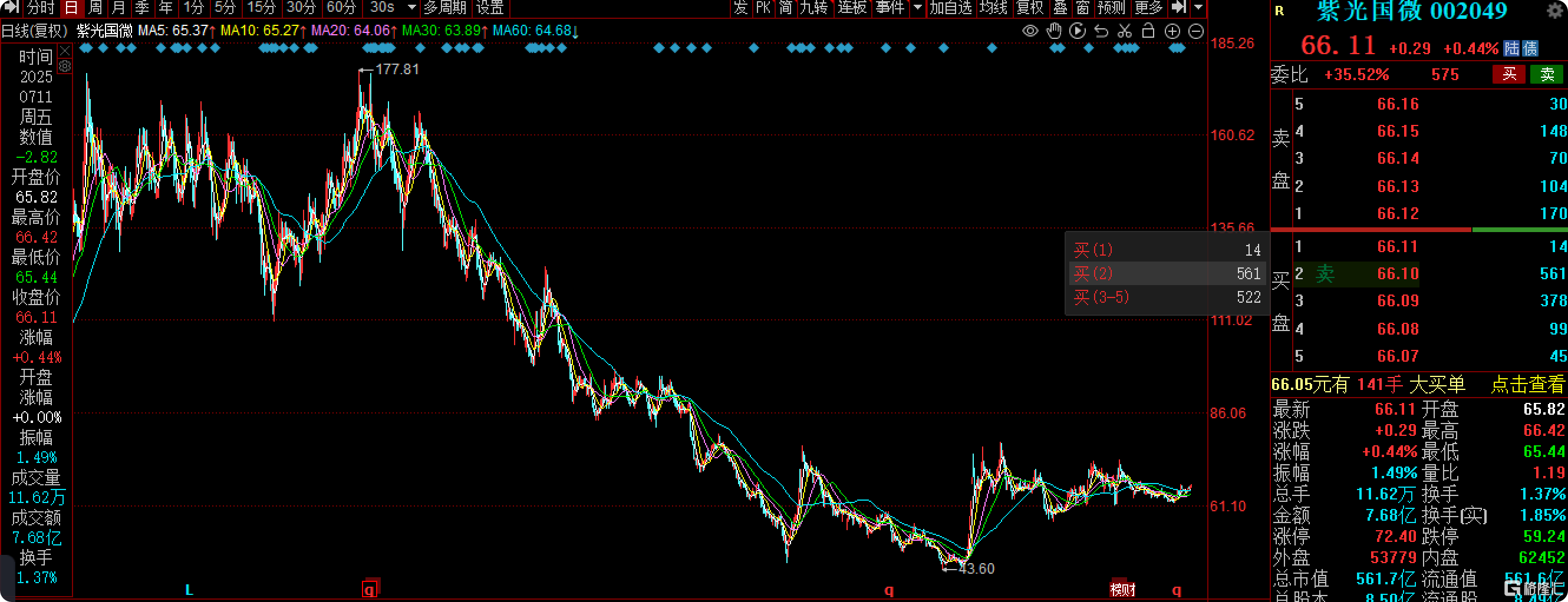Open the quote panel gear icon
The image size is (1568, 602).
1556,11
